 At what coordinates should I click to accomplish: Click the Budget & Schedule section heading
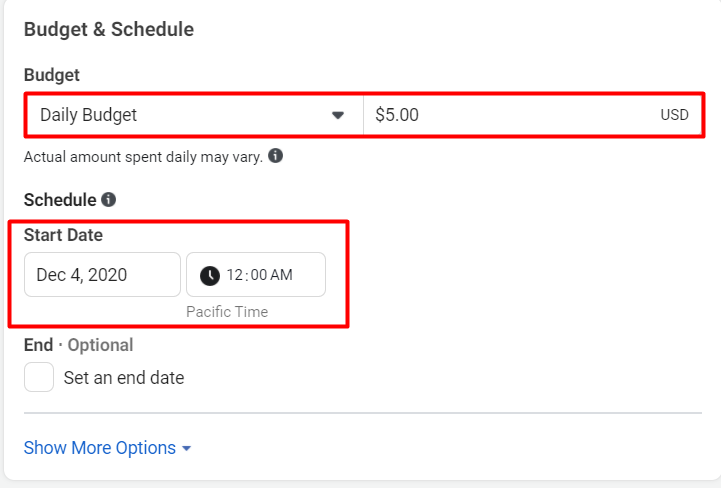[x=109, y=29]
